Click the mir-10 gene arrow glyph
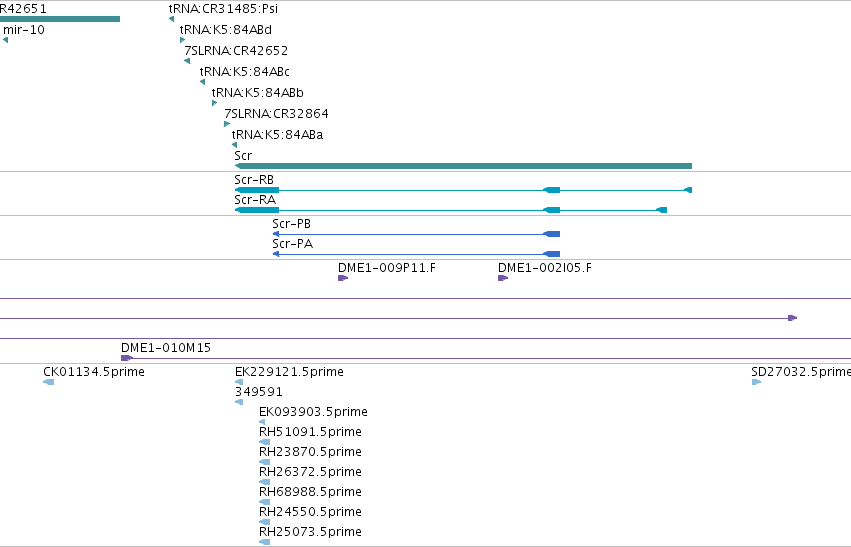 coord(5,40)
